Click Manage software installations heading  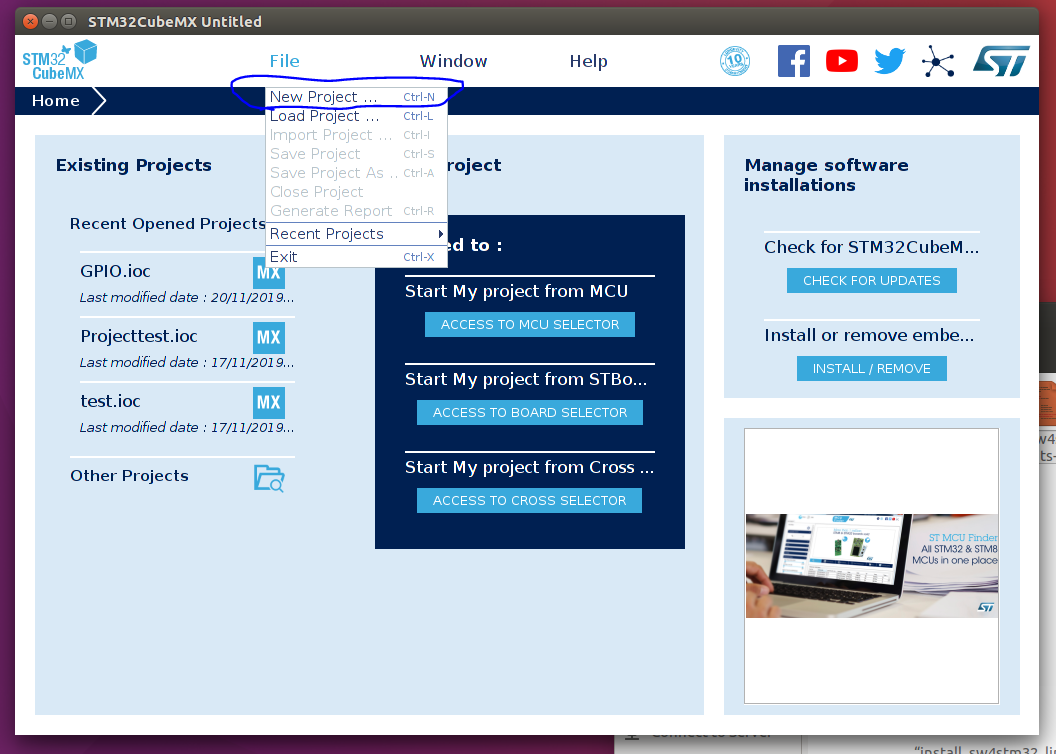pos(826,175)
